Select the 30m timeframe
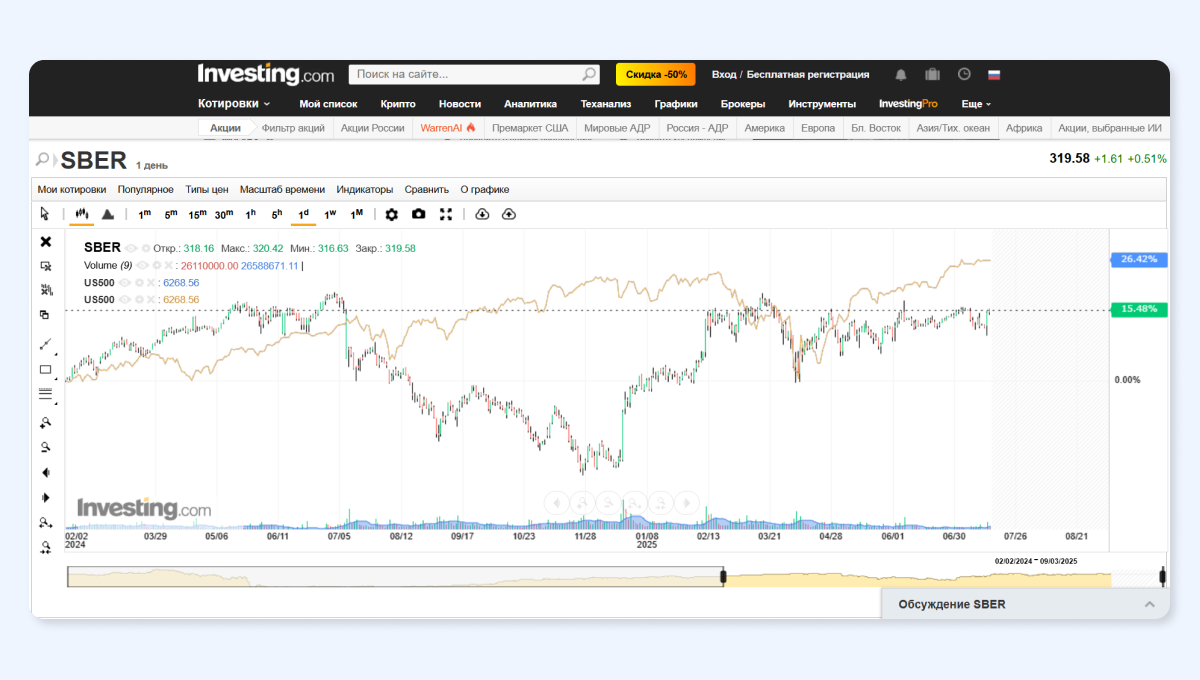This screenshot has height=680, width=1200. click(x=224, y=214)
